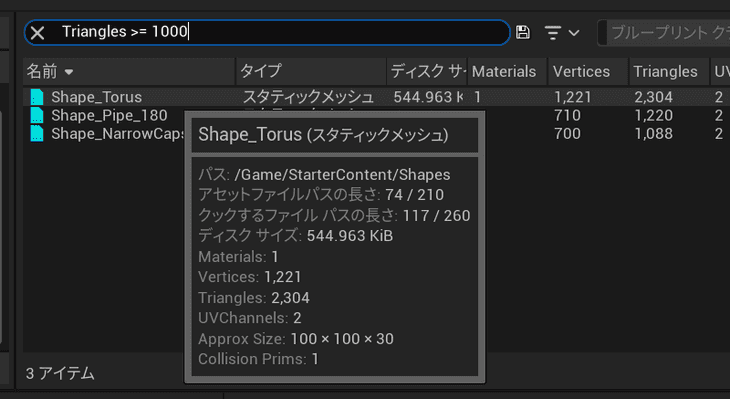Toggle sort arrow on the 名前 column

[x=69, y=72]
